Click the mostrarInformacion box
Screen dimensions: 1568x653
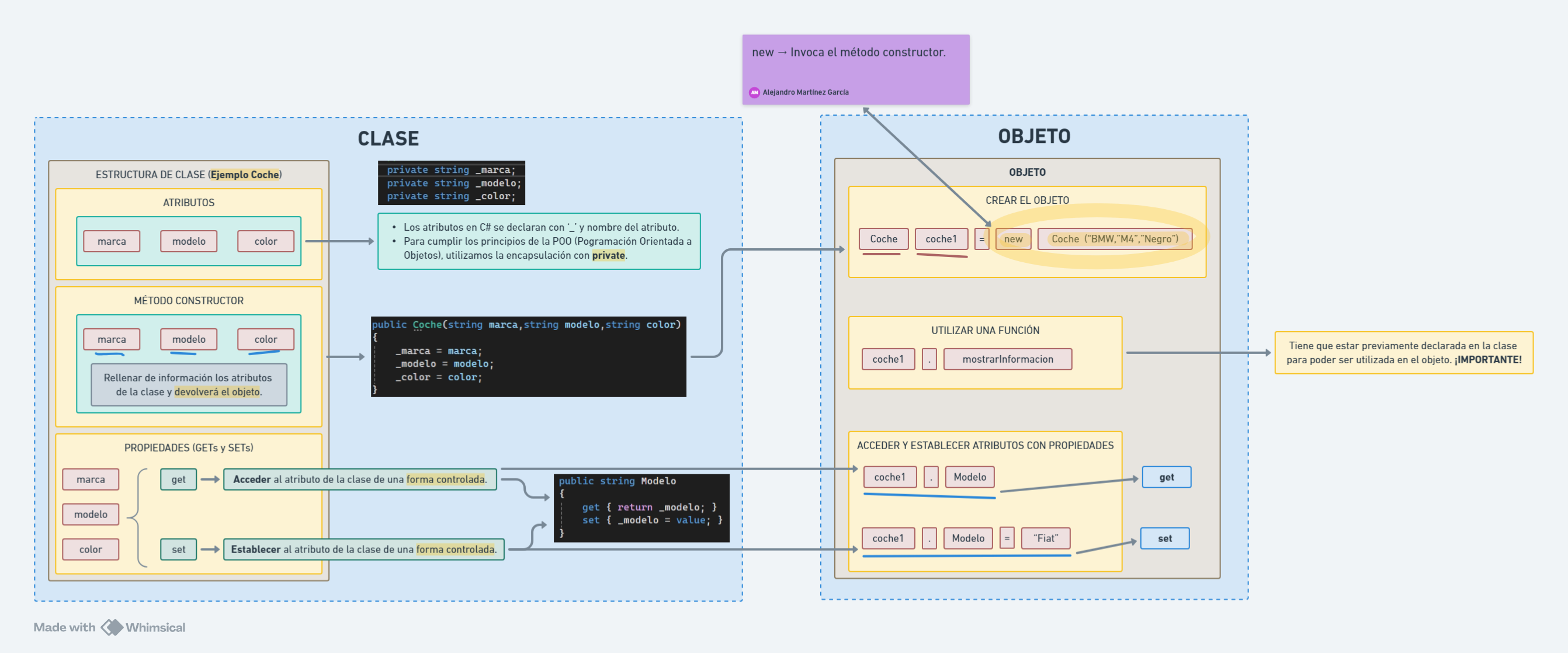pos(1007,359)
